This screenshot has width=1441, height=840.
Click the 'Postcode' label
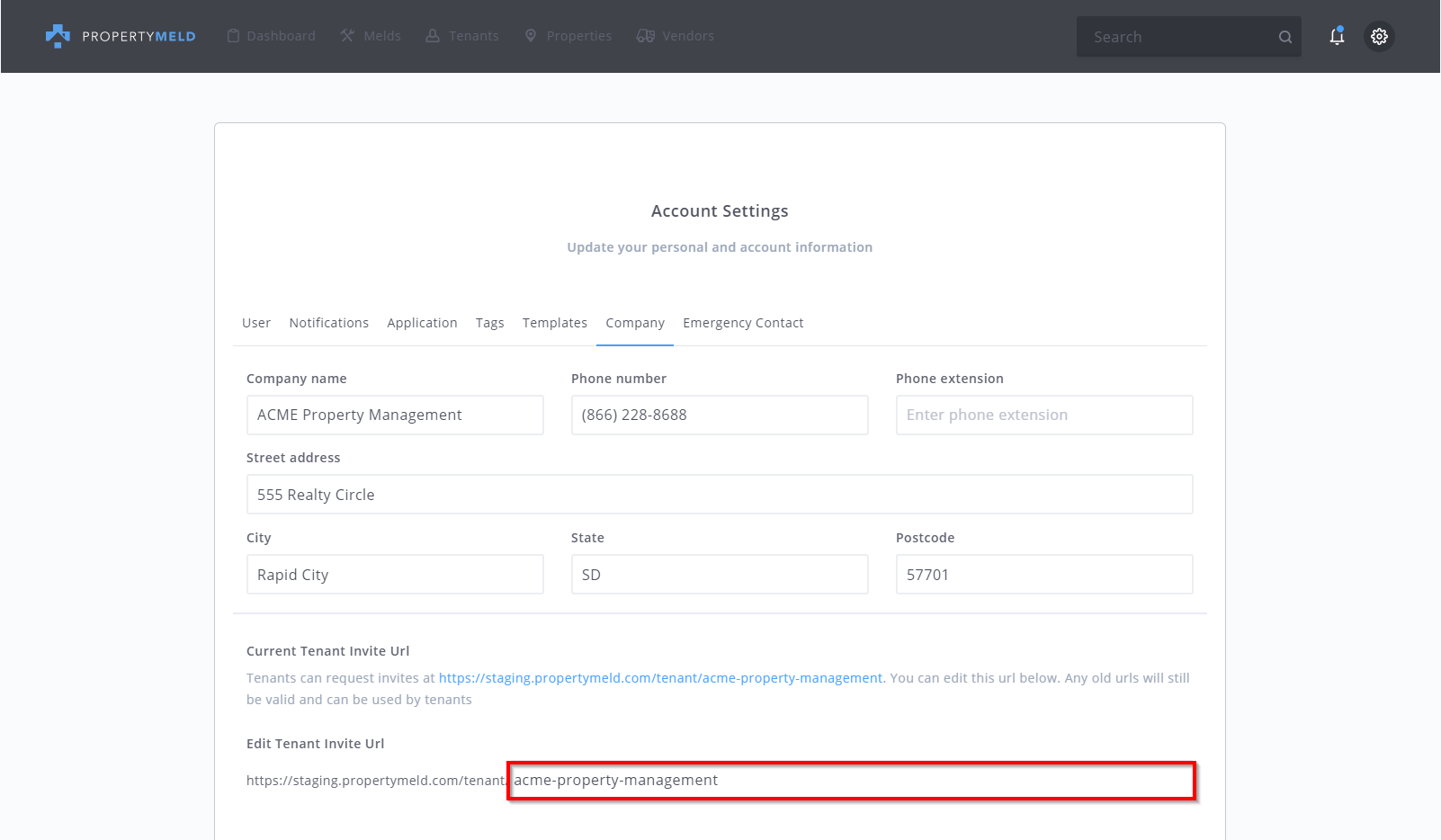[926, 538]
